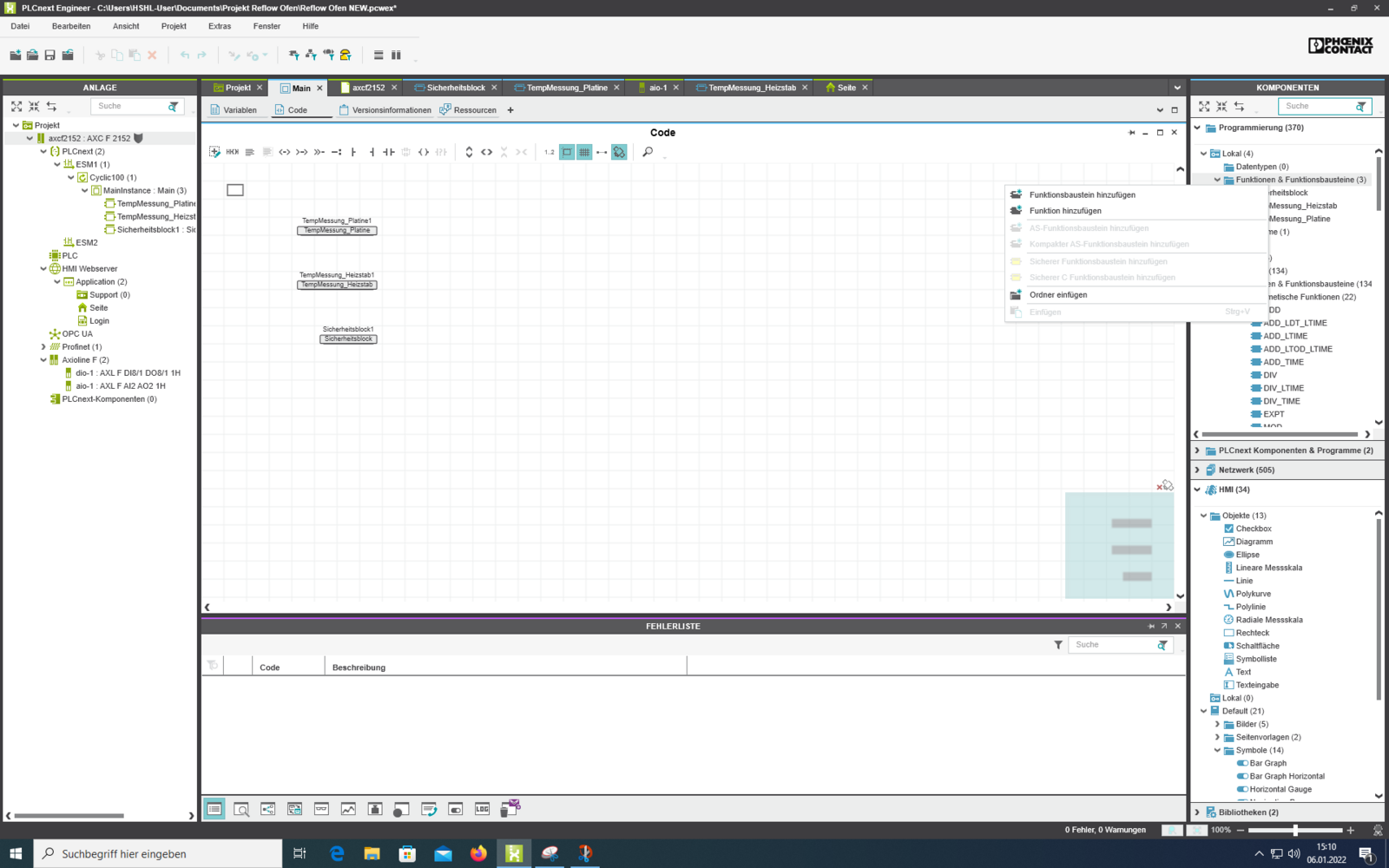This screenshot has height=868, width=1389.
Task: Switch to the Sicherheitsblock tab
Action: coord(455,88)
